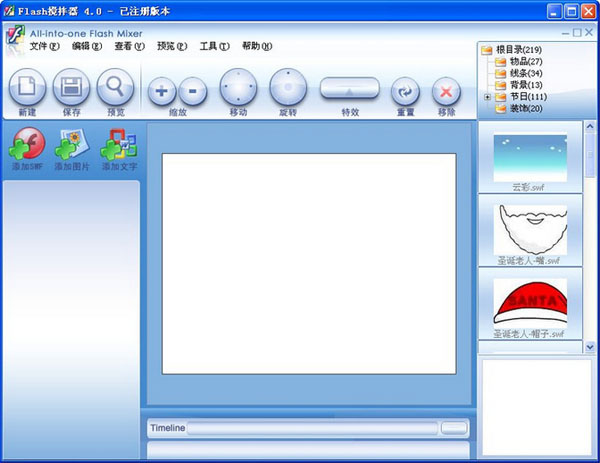This screenshot has width=600, height=463.
Task: Click the thumbnail list scroll-up arrow
Action: point(590,126)
